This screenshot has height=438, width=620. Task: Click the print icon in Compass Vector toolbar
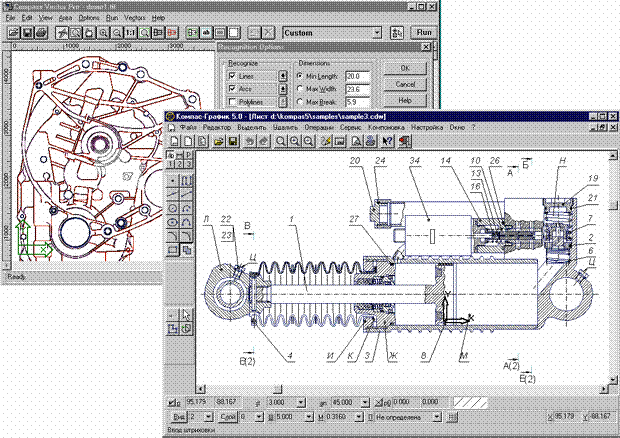coord(39,33)
